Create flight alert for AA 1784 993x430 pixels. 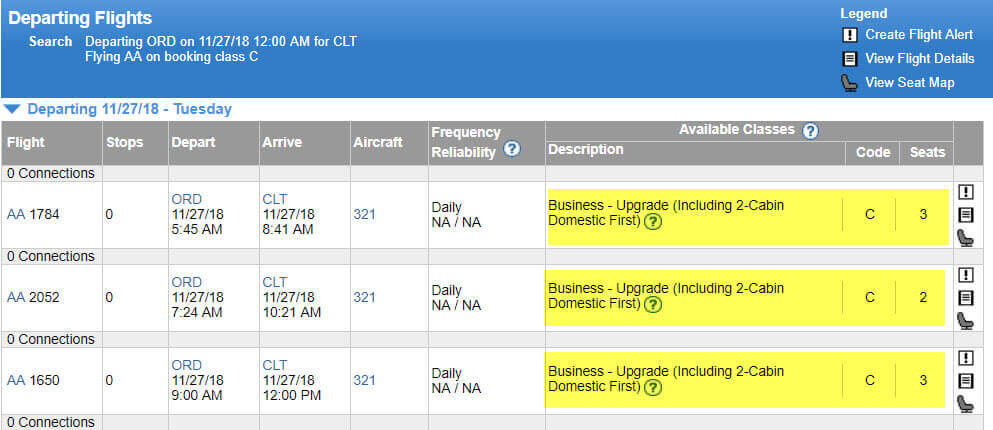click(966, 191)
